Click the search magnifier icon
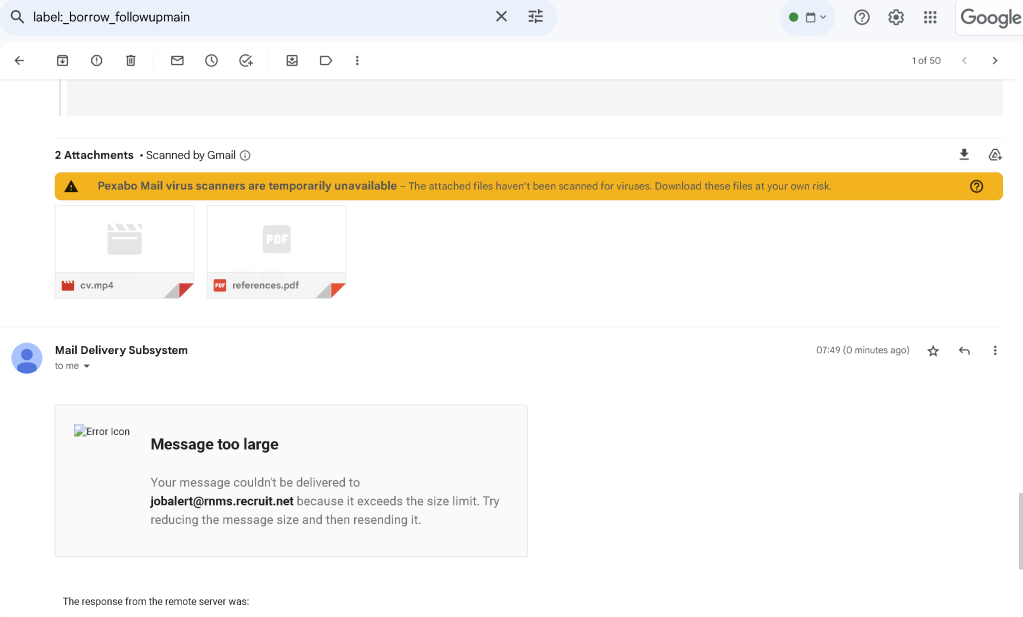 click(18, 17)
